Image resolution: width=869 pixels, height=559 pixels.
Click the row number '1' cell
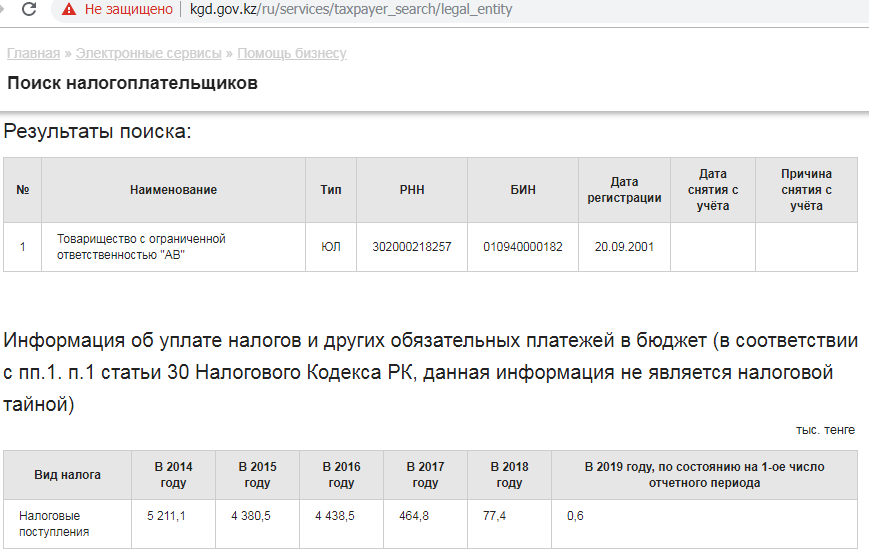pyautogui.click(x=23, y=247)
